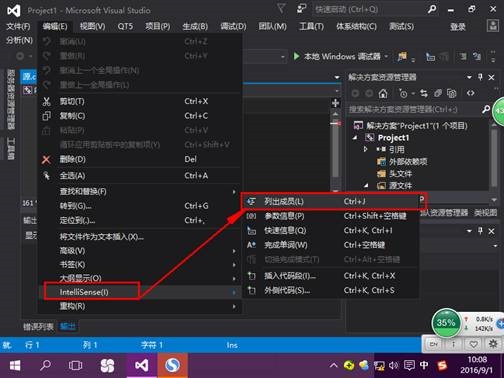Screen dimensions: 504x378
Task: Click the editor vertical scrollbar
Action: [x=336, y=150]
